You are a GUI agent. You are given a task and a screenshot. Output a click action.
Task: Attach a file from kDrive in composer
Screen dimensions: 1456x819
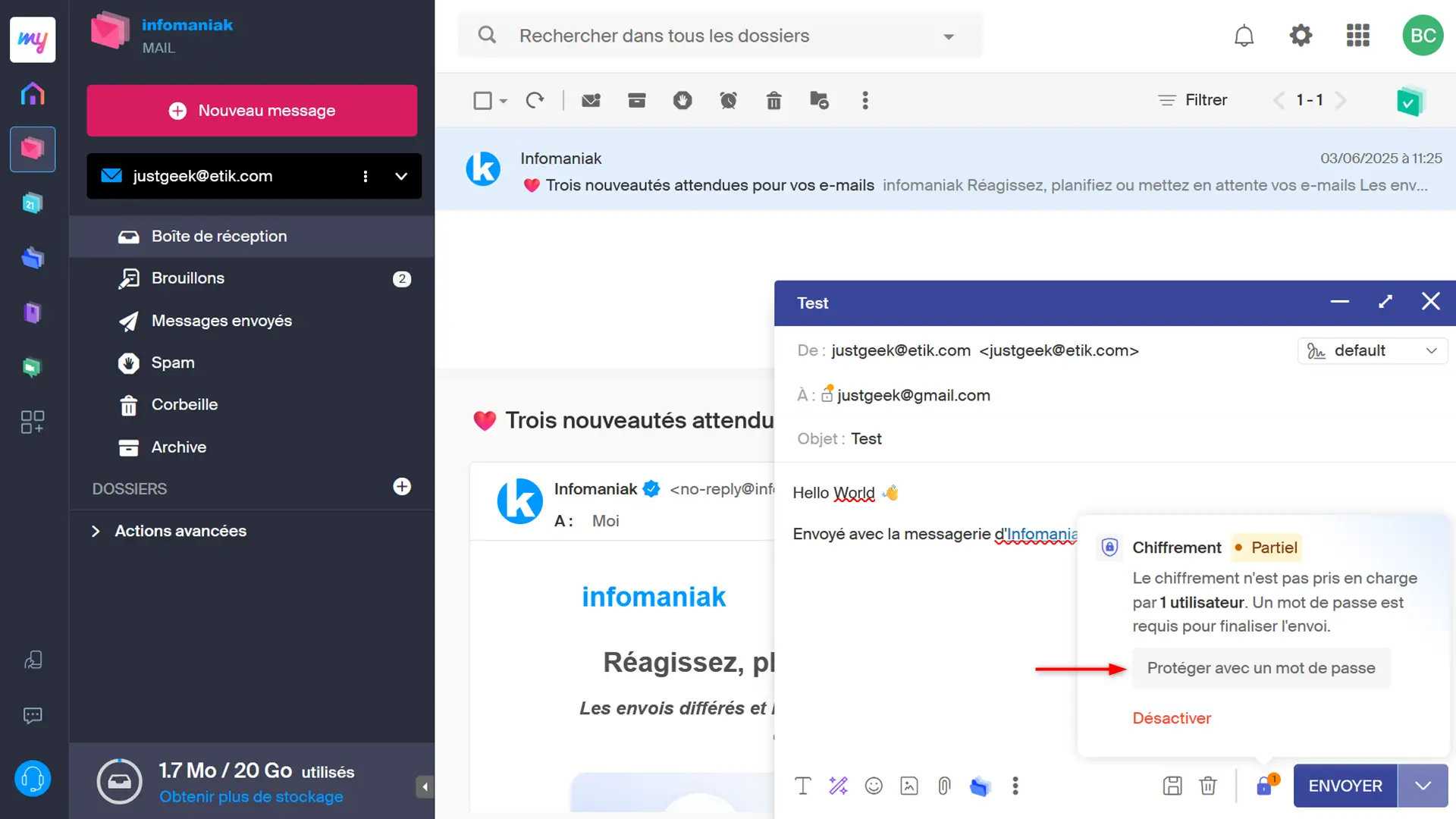click(x=980, y=786)
